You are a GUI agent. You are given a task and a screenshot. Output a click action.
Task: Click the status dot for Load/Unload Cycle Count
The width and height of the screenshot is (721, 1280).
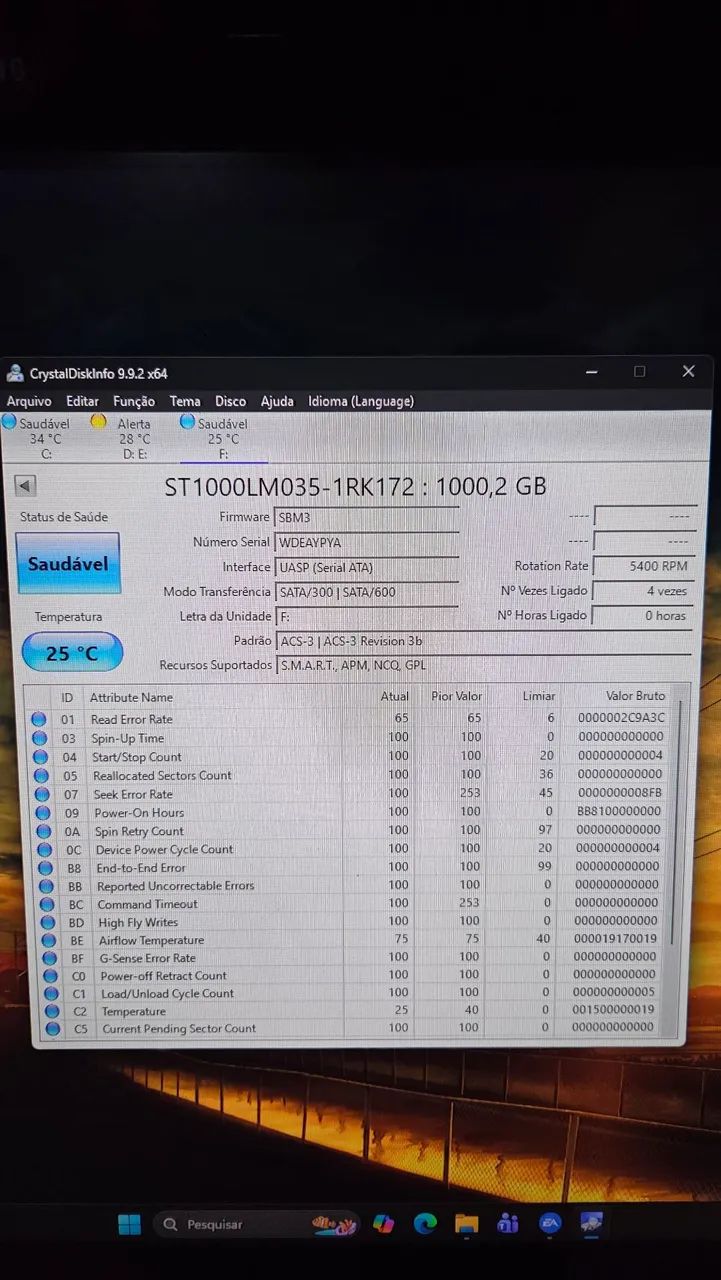click(52, 993)
